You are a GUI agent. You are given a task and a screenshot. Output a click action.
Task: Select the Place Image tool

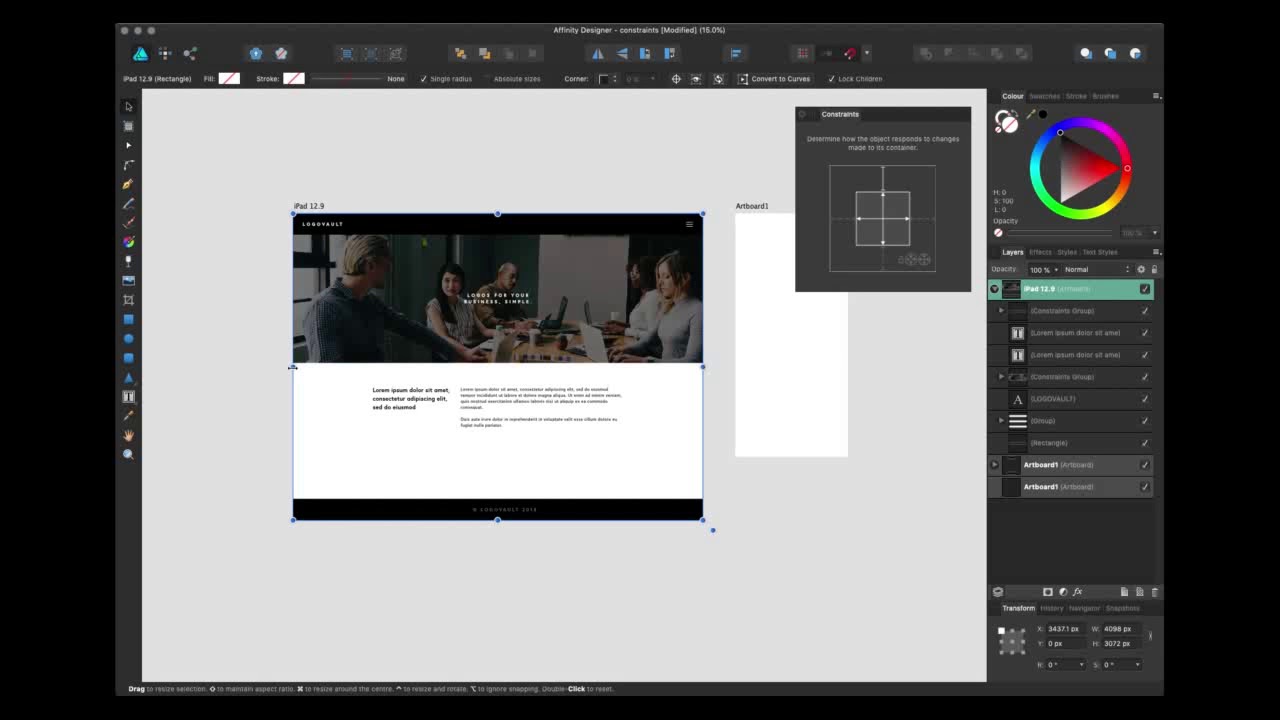(x=128, y=280)
